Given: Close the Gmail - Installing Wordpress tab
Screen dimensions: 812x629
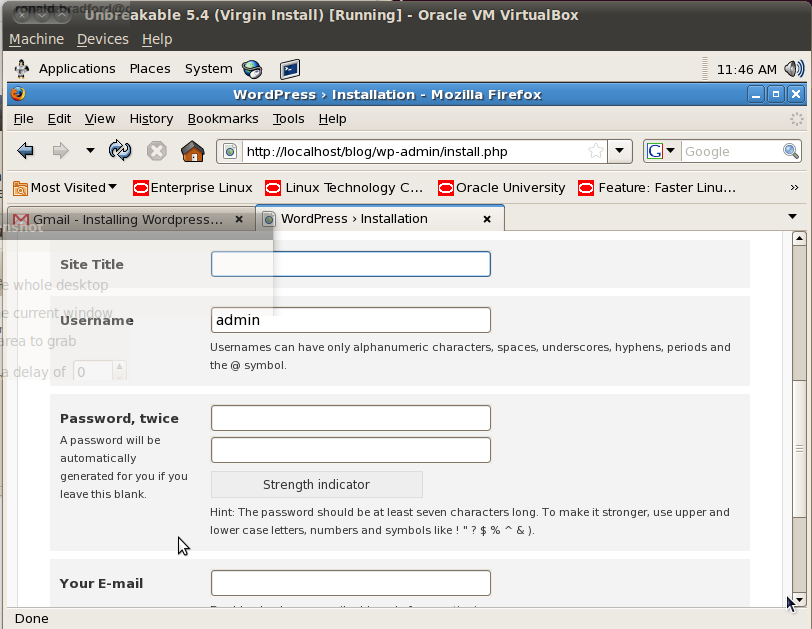Looking at the screenshot, I should (x=239, y=219).
